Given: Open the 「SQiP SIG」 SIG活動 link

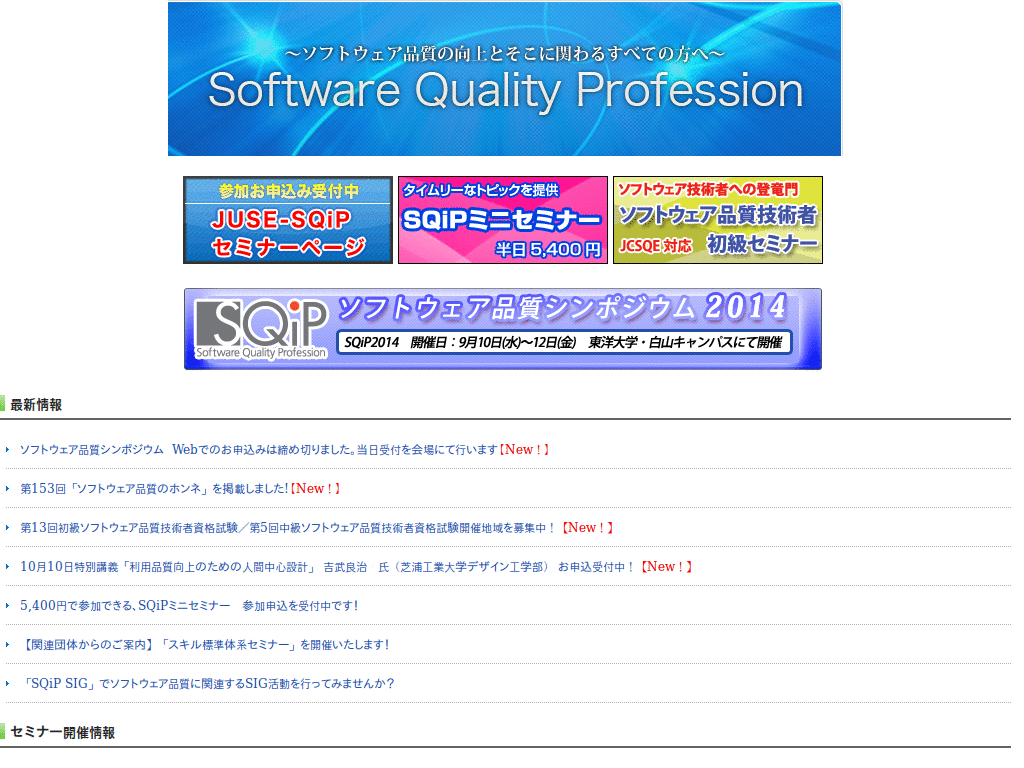Looking at the screenshot, I should (207, 684).
